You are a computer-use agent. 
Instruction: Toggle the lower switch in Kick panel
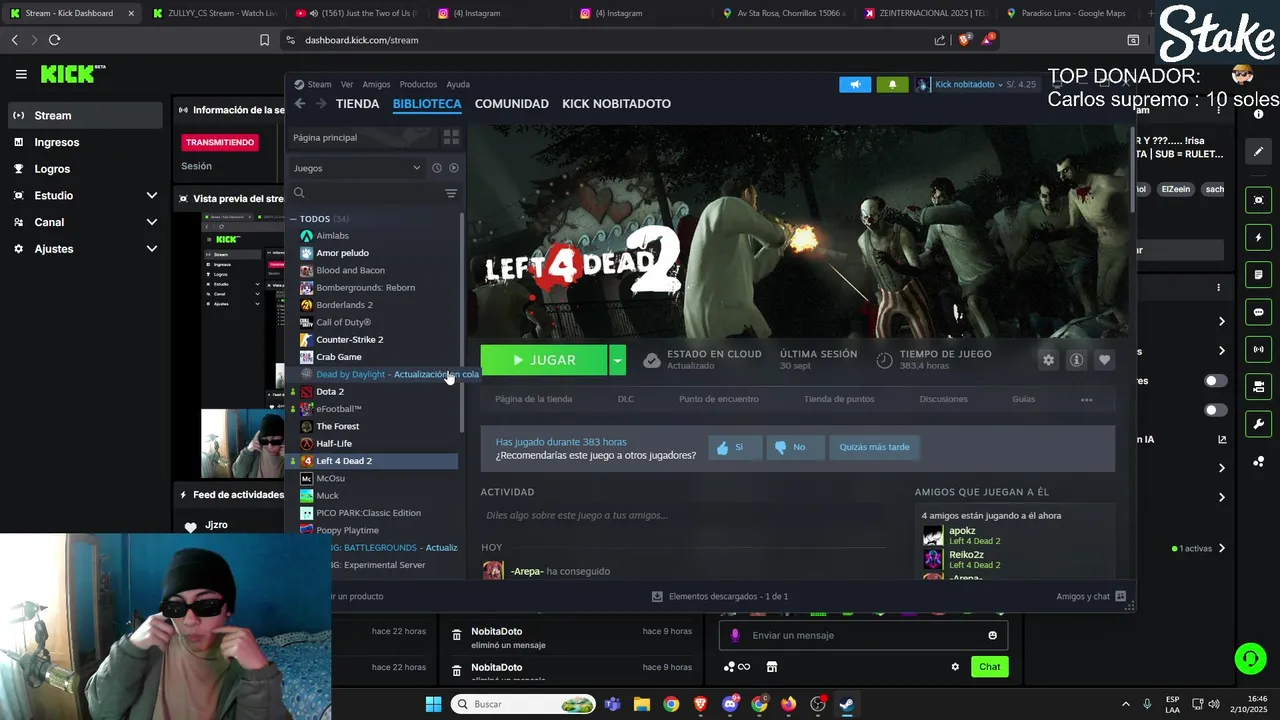pyautogui.click(x=1216, y=410)
